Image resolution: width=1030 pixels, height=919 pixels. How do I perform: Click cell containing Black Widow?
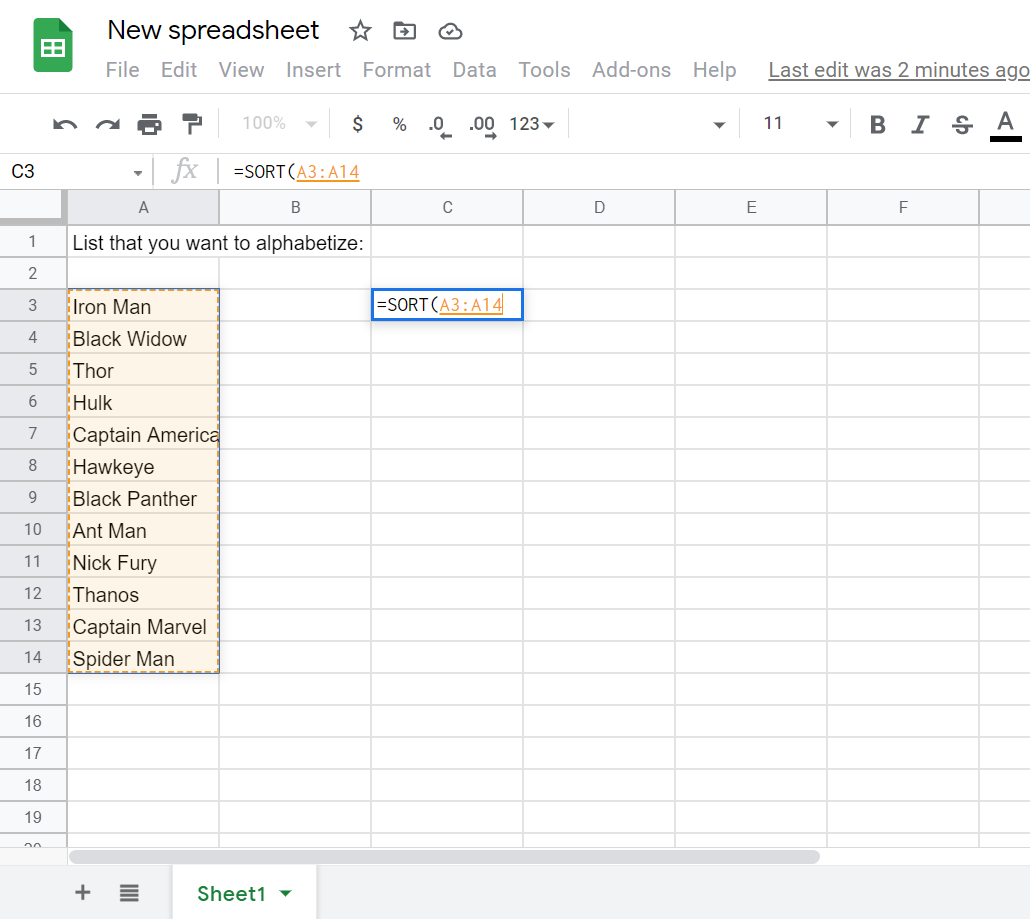pos(143,338)
